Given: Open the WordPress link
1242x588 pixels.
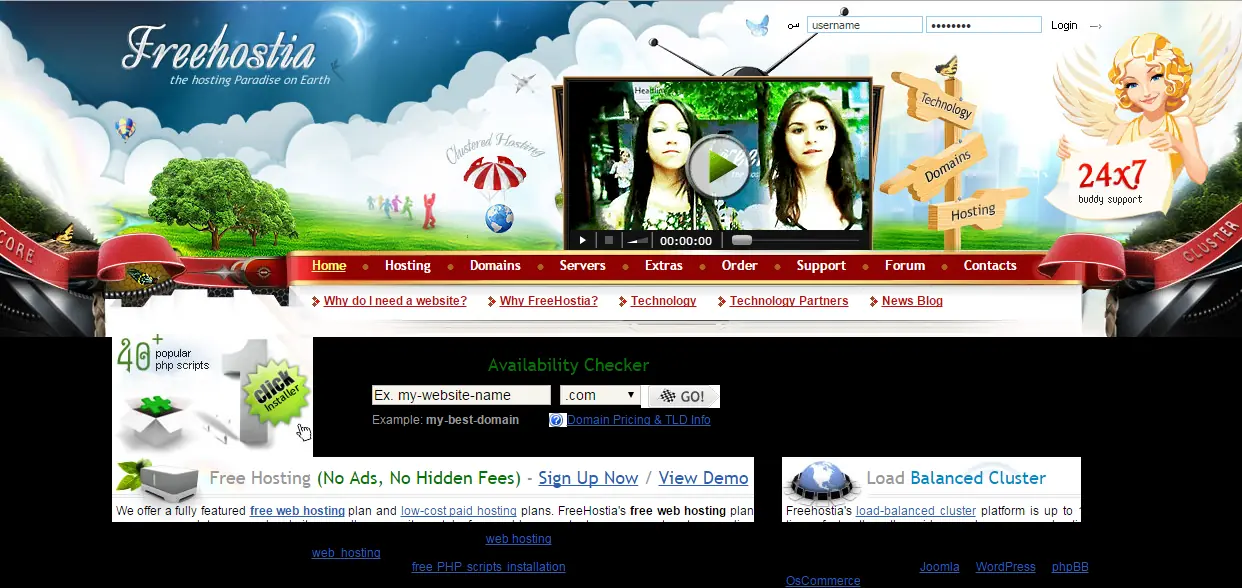Looking at the screenshot, I should [x=1005, y=567].
